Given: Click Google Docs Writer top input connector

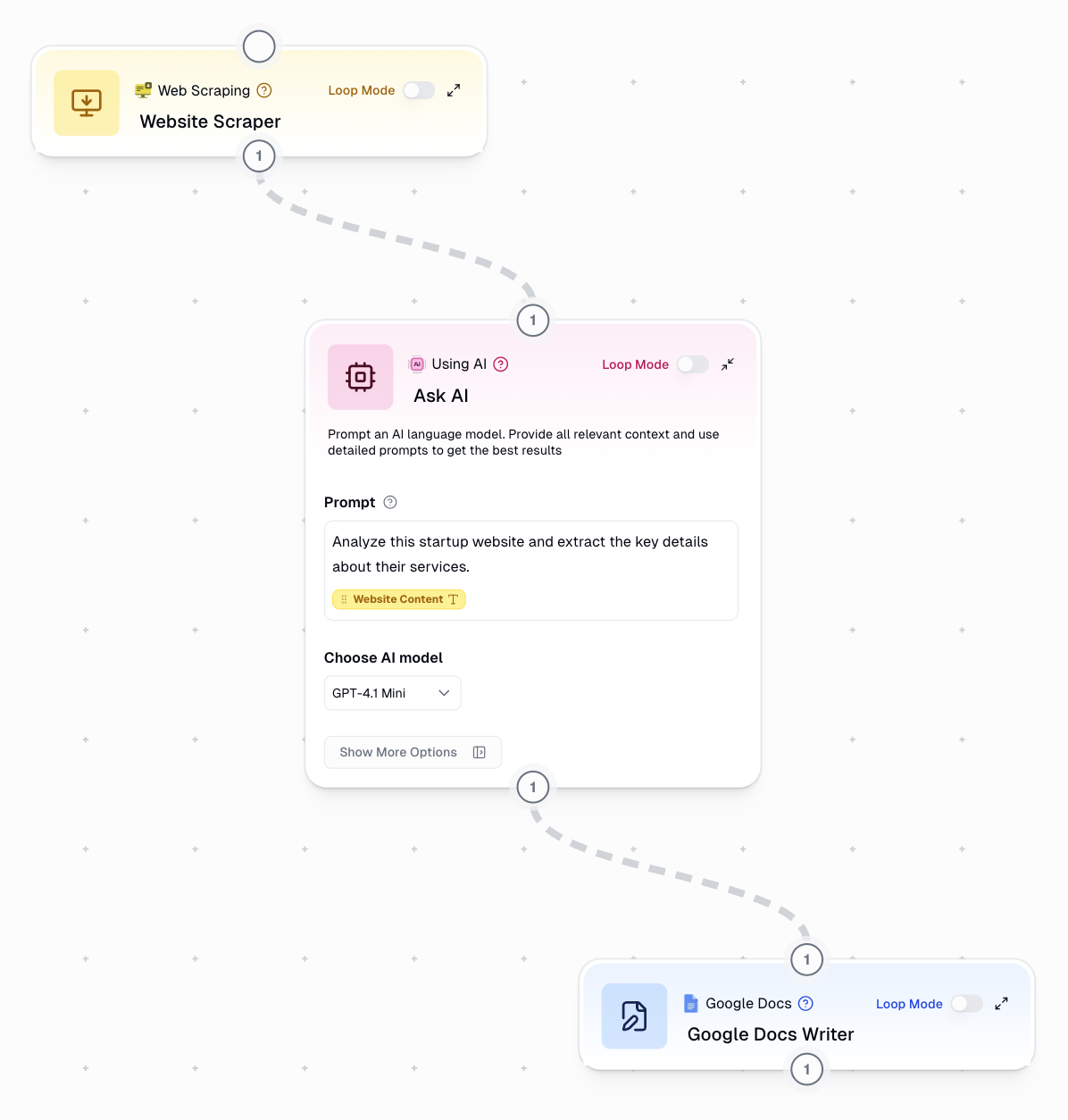Looking at the screenshot, I should point(807,959).
